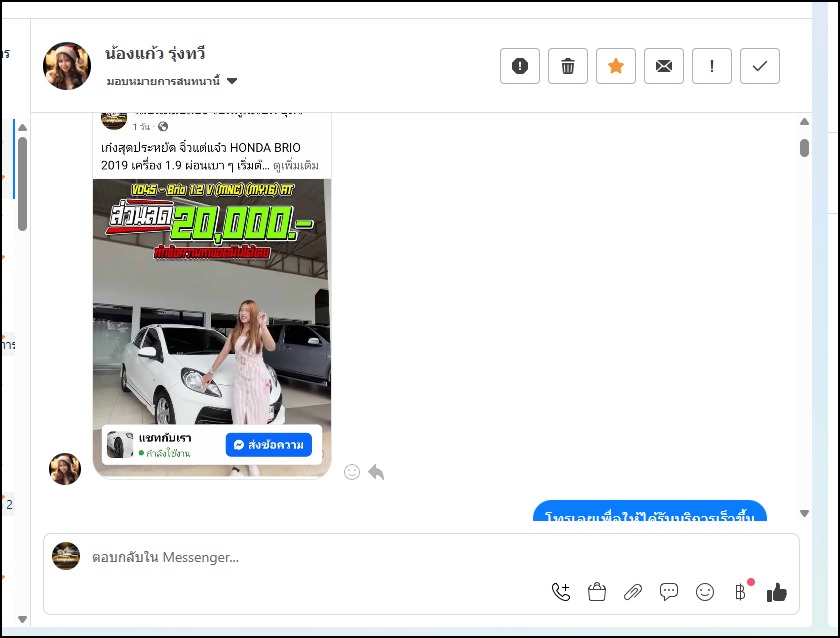Toggle the orange star follow-up marker
This screenshot has height=638, width=840.
coord(616,66)
